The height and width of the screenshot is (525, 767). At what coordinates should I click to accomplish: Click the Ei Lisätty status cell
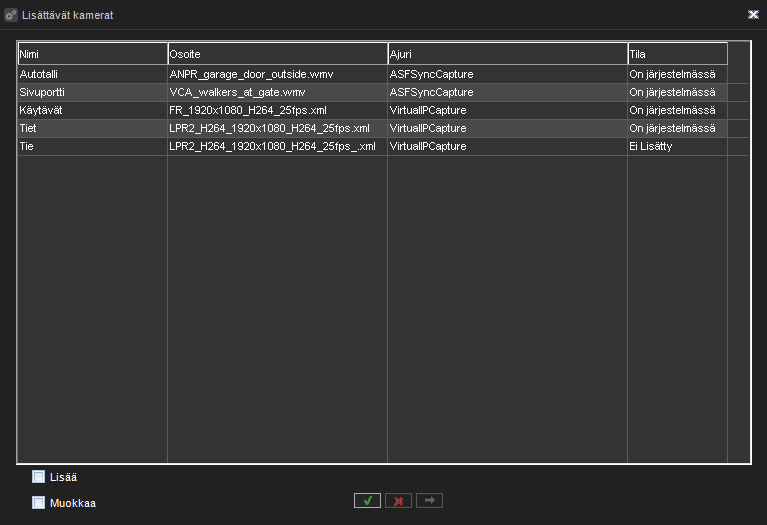point(677,146)
